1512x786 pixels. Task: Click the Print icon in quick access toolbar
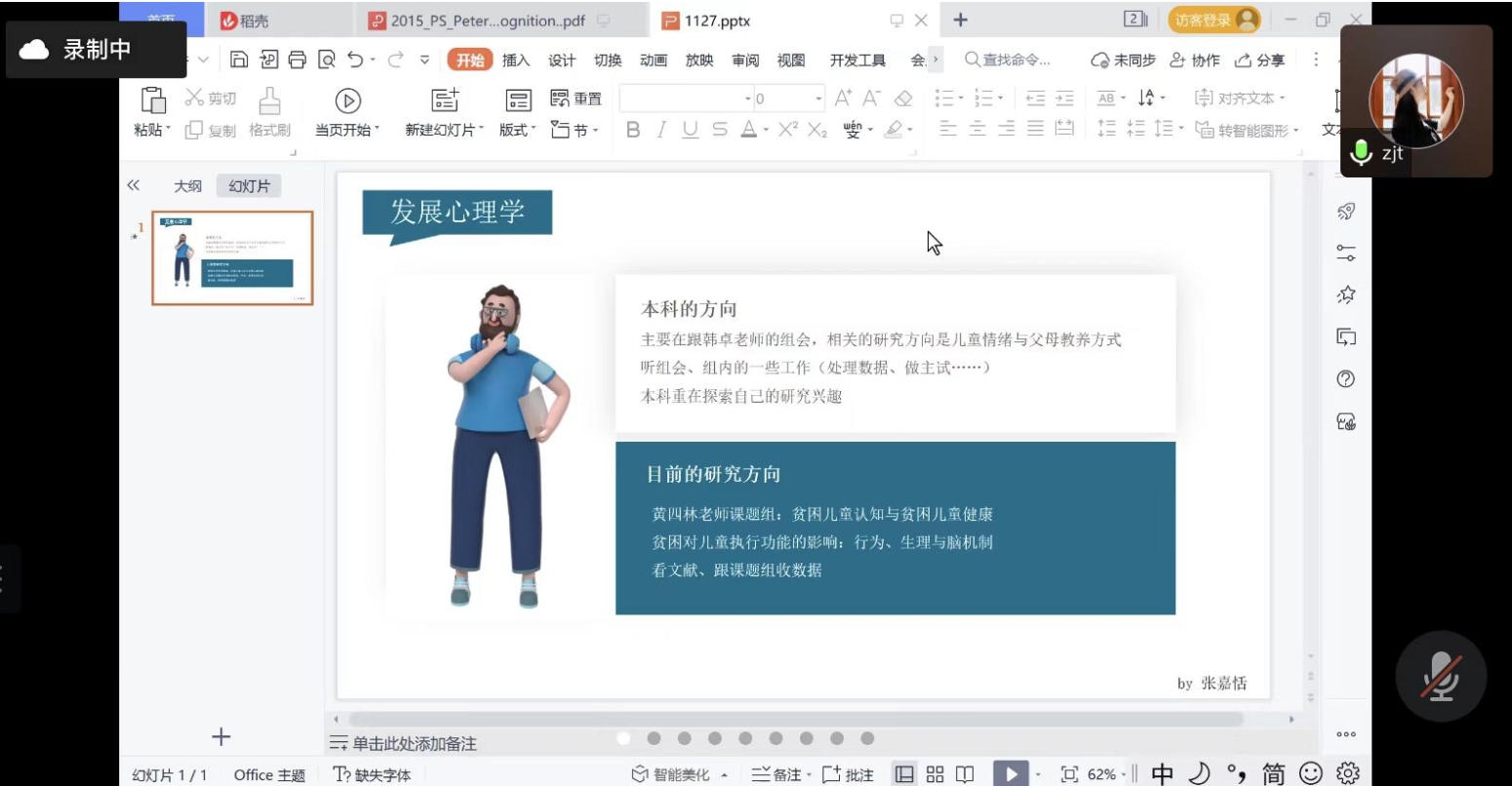click(x=298, y=59)
